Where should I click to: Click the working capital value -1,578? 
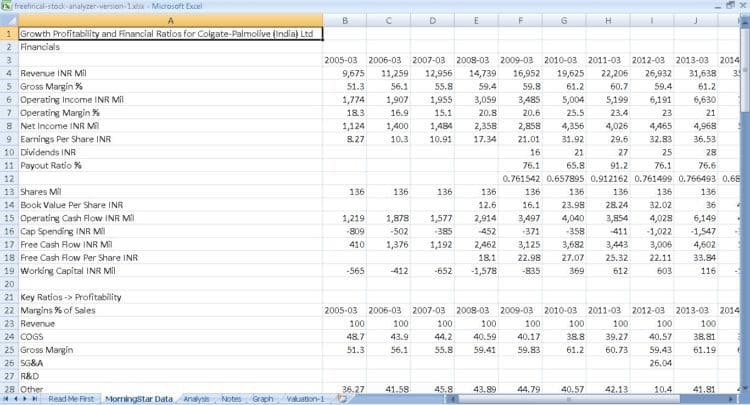[x=483, y=271]
